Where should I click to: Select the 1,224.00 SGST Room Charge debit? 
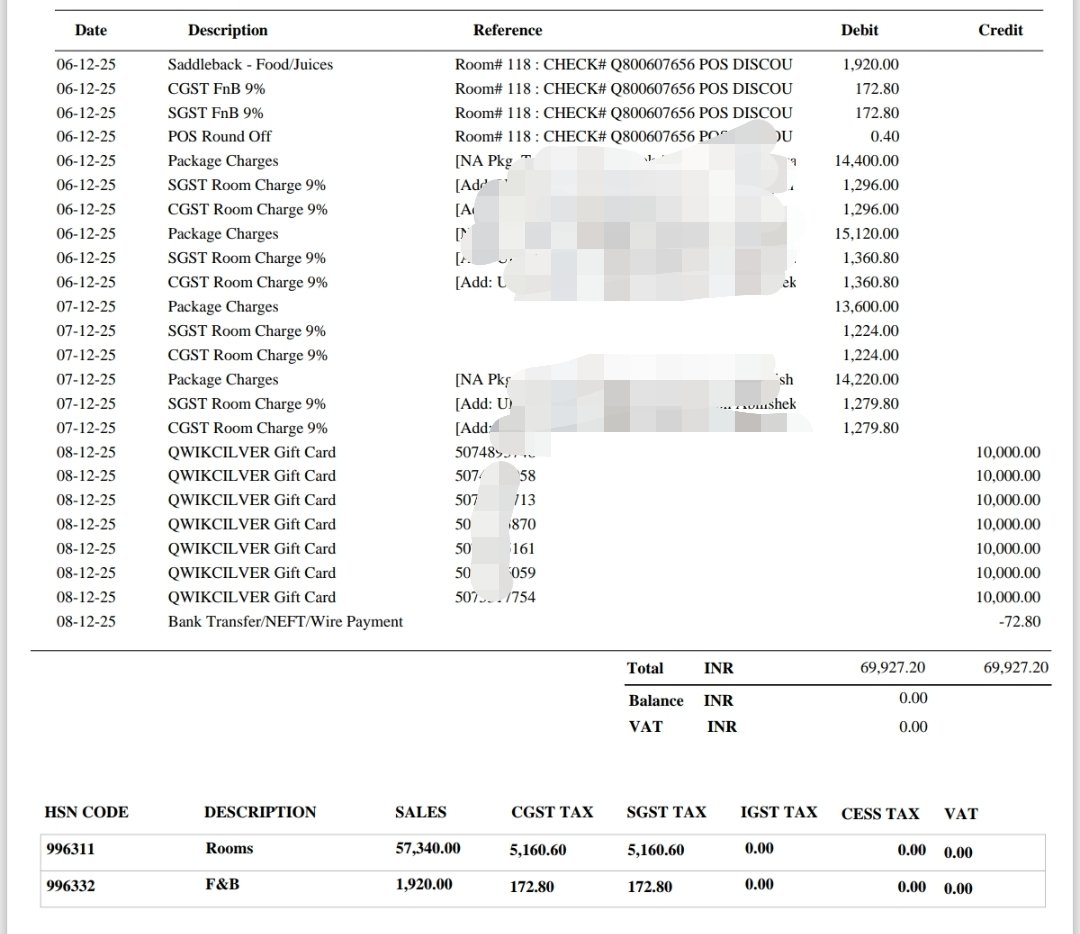(871, 331)
